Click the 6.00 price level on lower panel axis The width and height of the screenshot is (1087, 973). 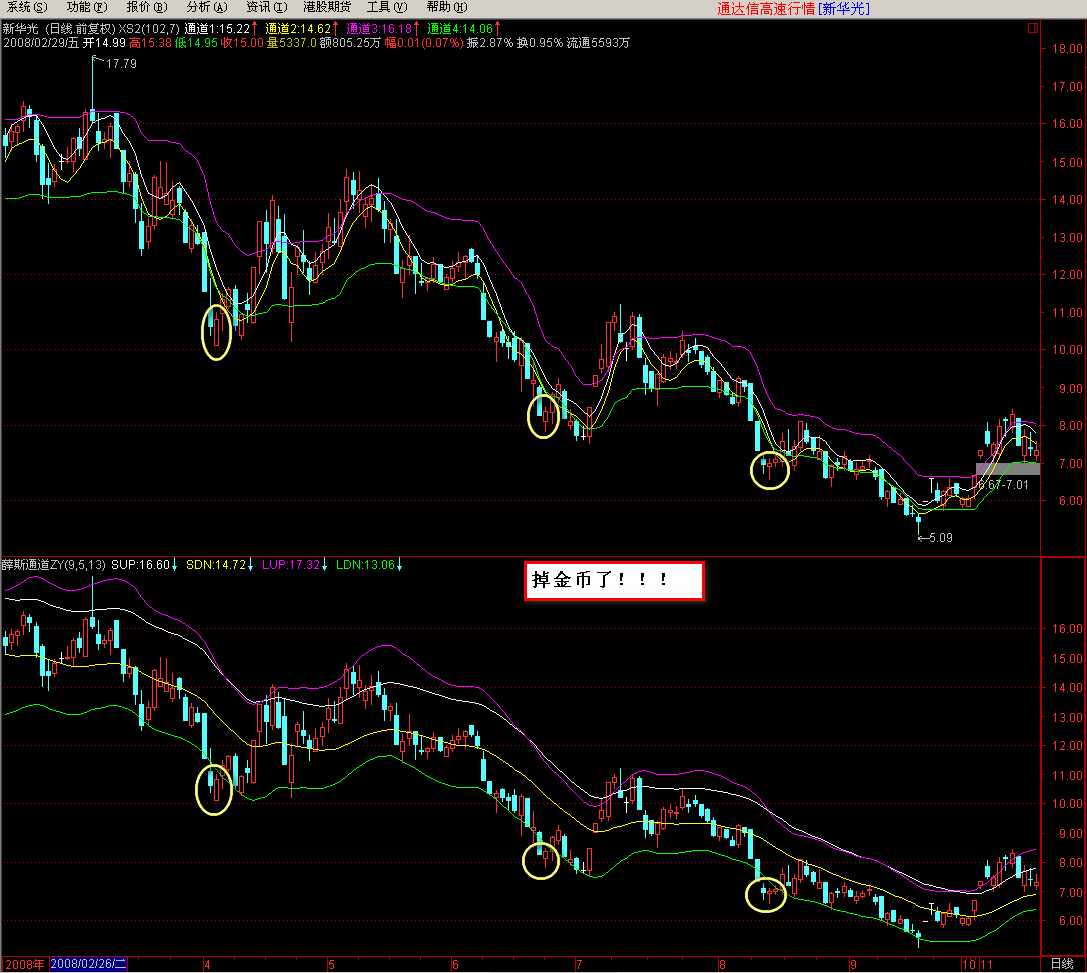[x=1070, y=921]
